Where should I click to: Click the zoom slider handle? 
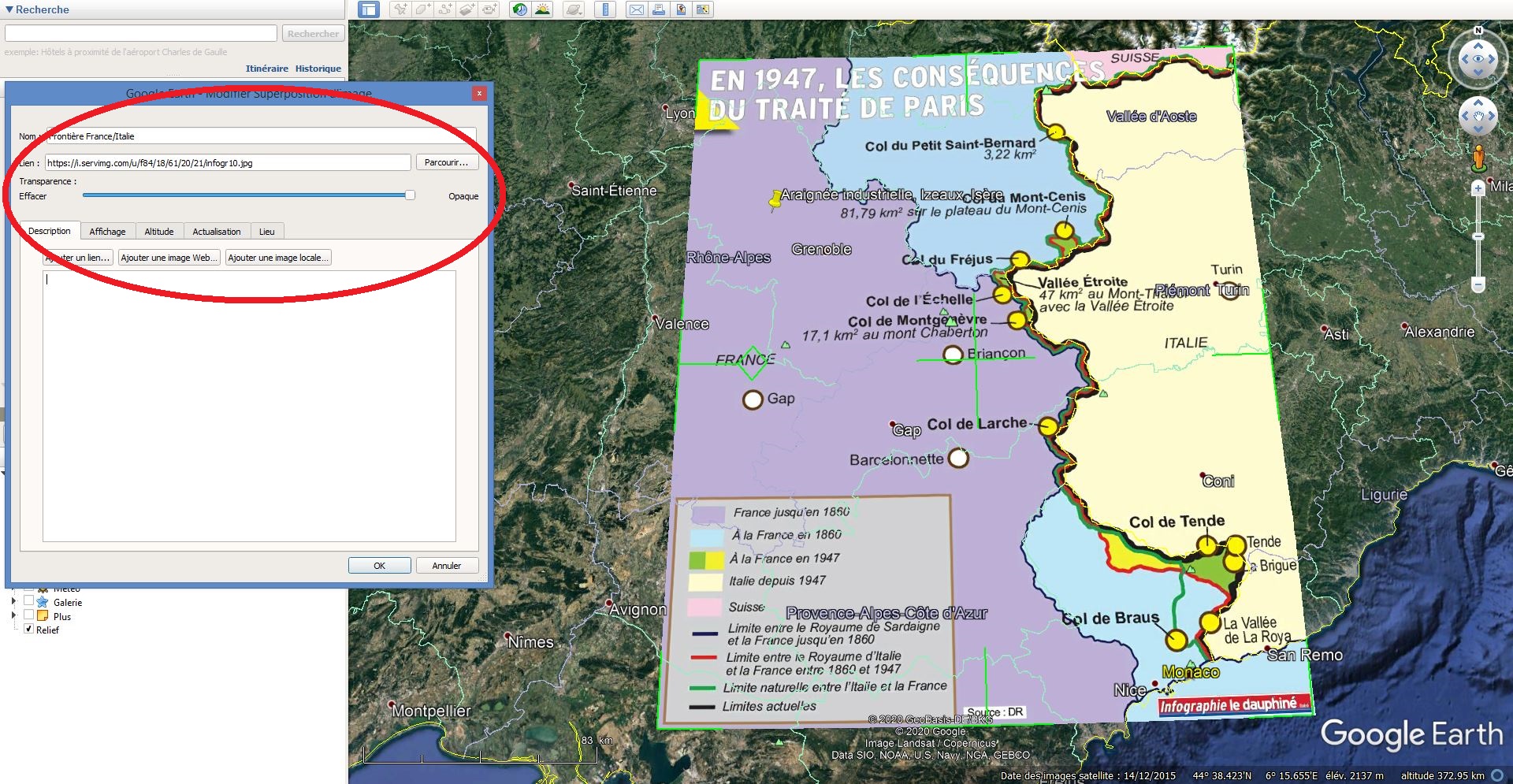coord(1478,236)
